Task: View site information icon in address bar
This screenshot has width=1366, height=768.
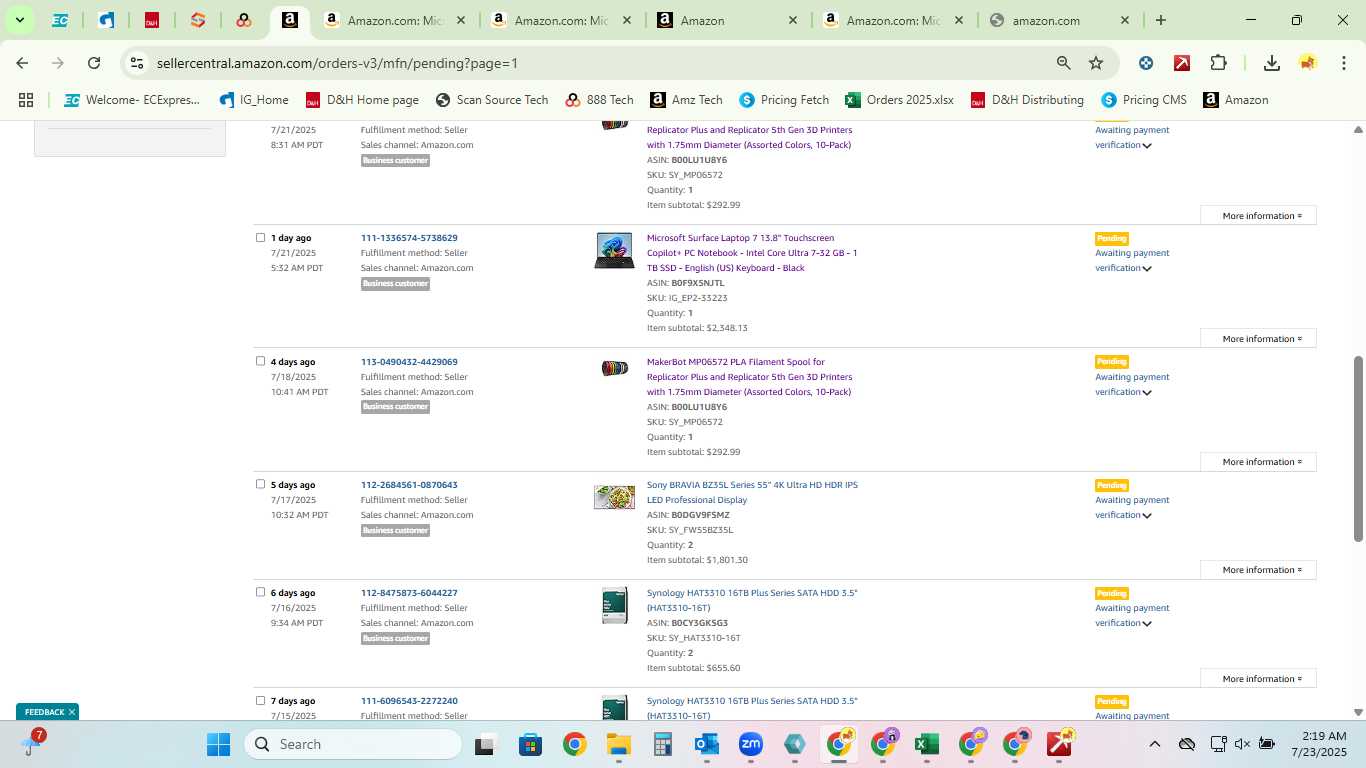Action: (x=138, y=63)
